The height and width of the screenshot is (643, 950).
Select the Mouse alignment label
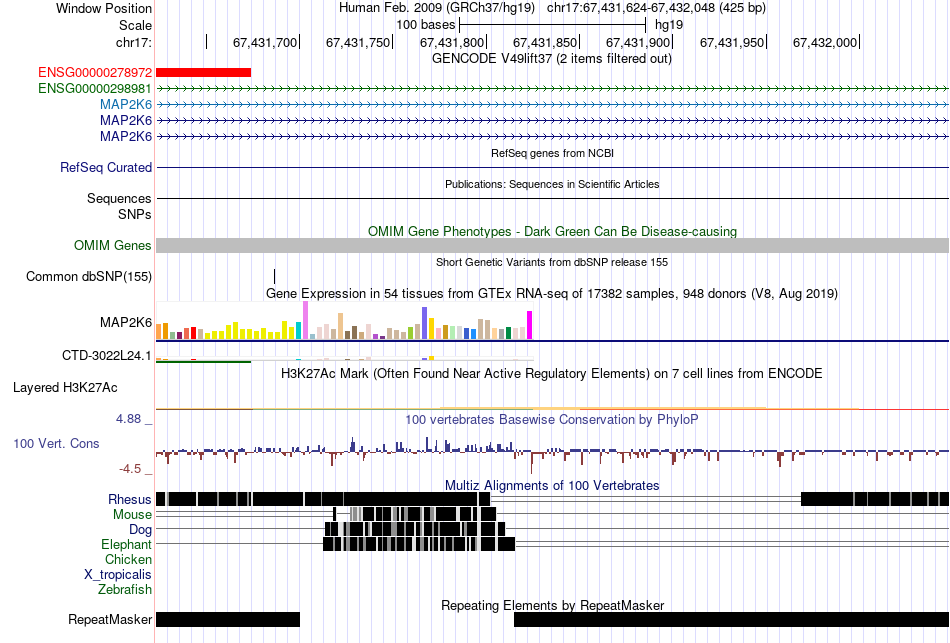click(x=132, y=515)
